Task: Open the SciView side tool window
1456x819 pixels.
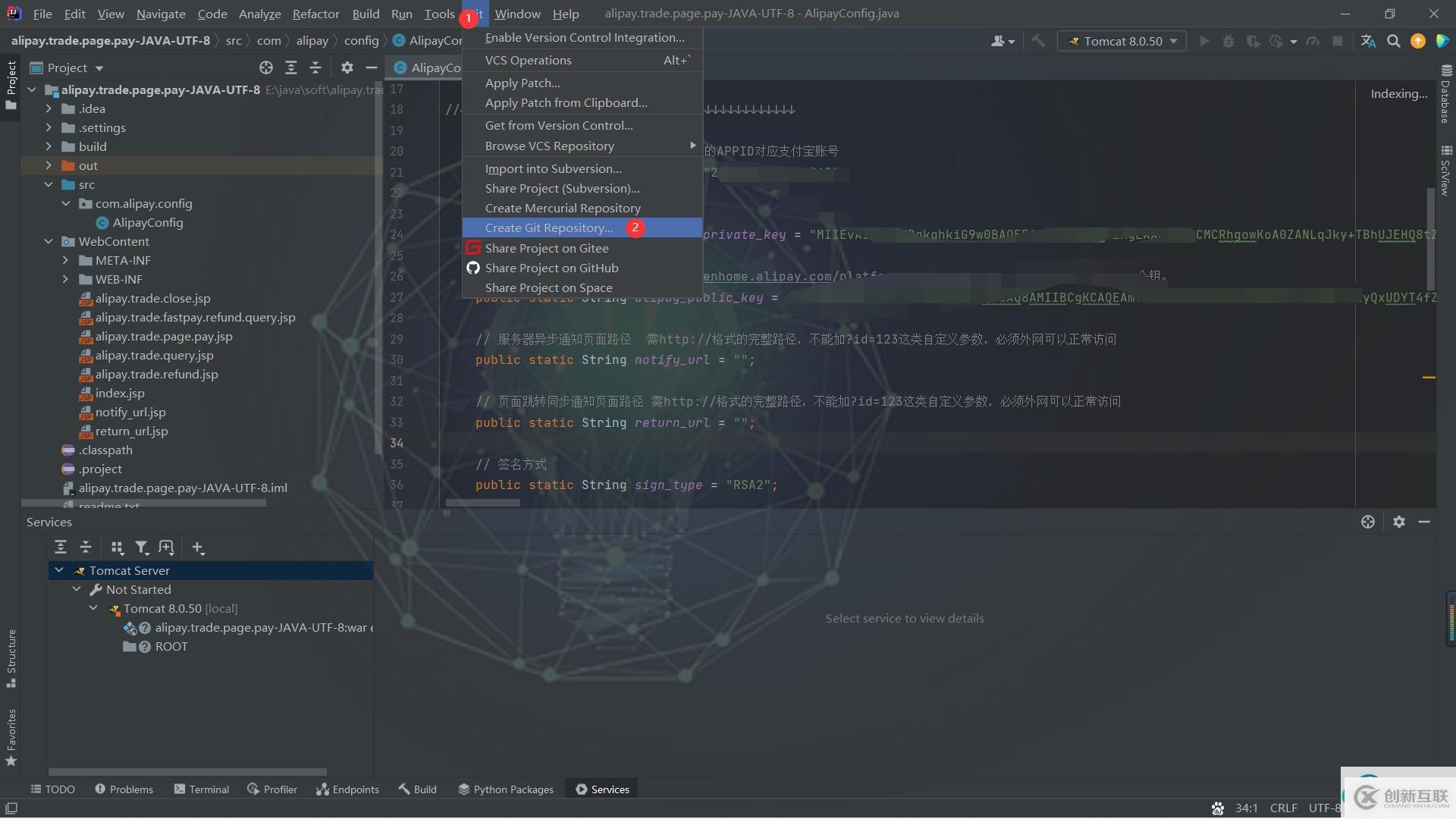Action: coord(1446,171)
